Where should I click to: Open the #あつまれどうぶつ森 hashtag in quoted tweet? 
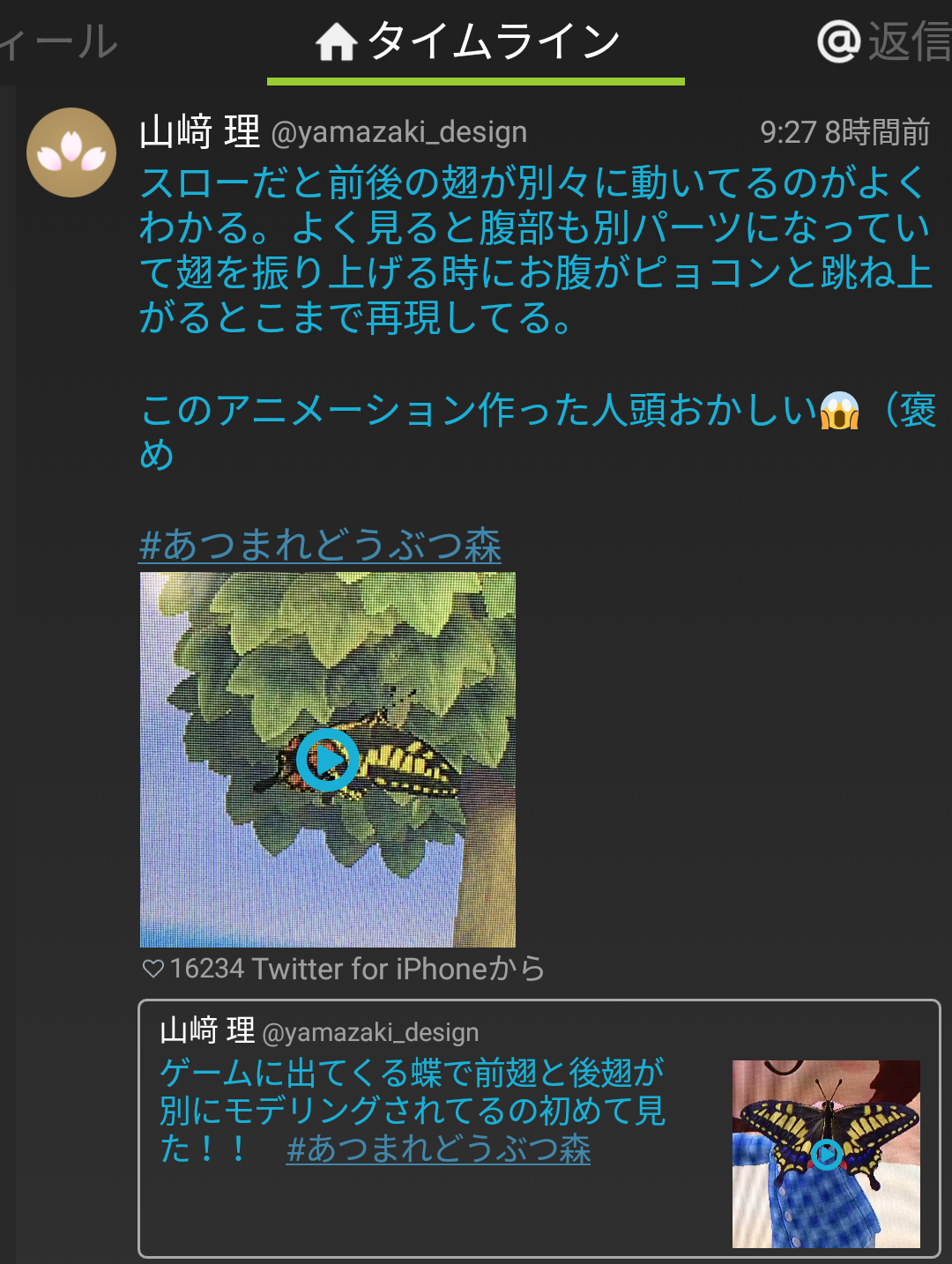click(438, 1149)
